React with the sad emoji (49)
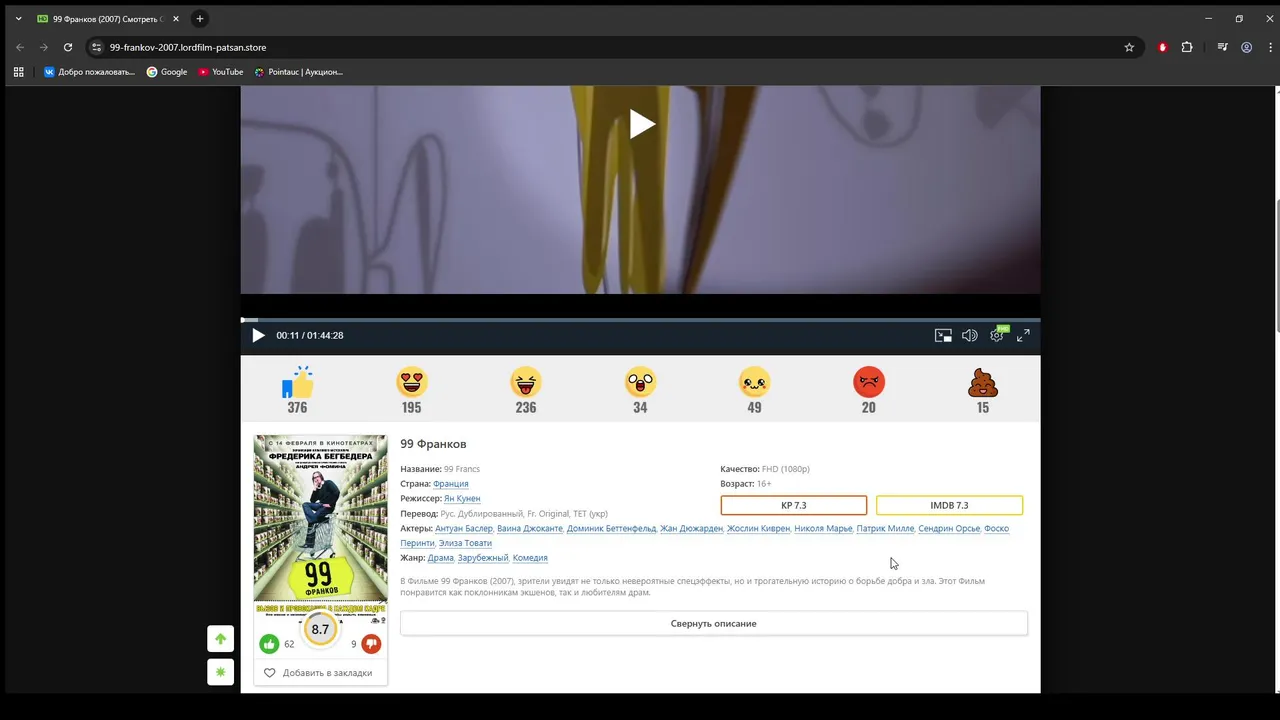1280x720 pixels. pos(754,382)
